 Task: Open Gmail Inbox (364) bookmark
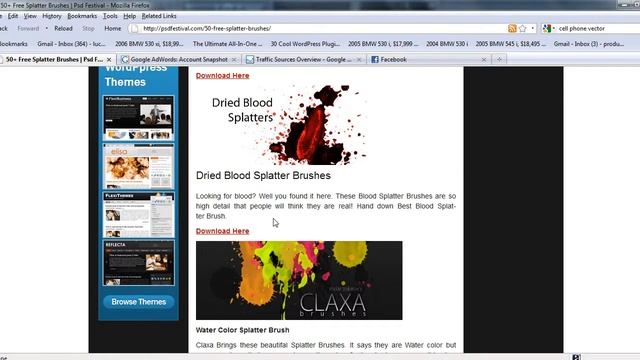coord(71,44)
